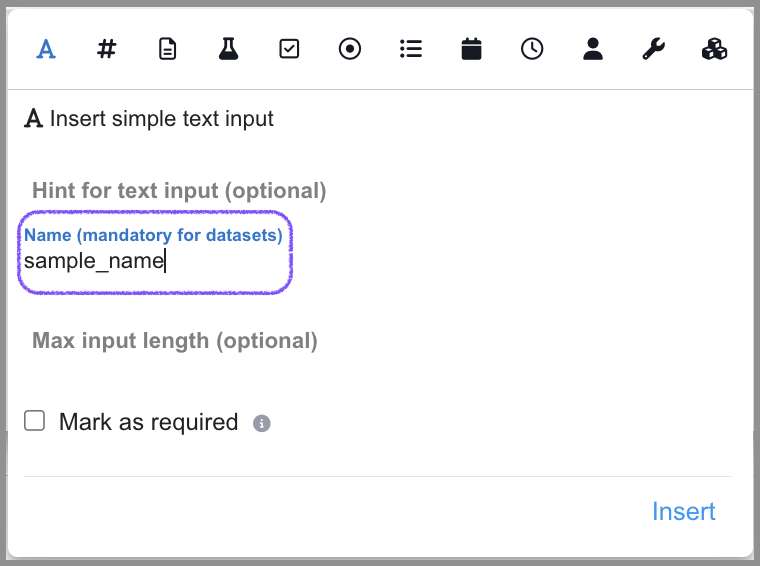Pick the calendar date input icon

tap(471, 49)
